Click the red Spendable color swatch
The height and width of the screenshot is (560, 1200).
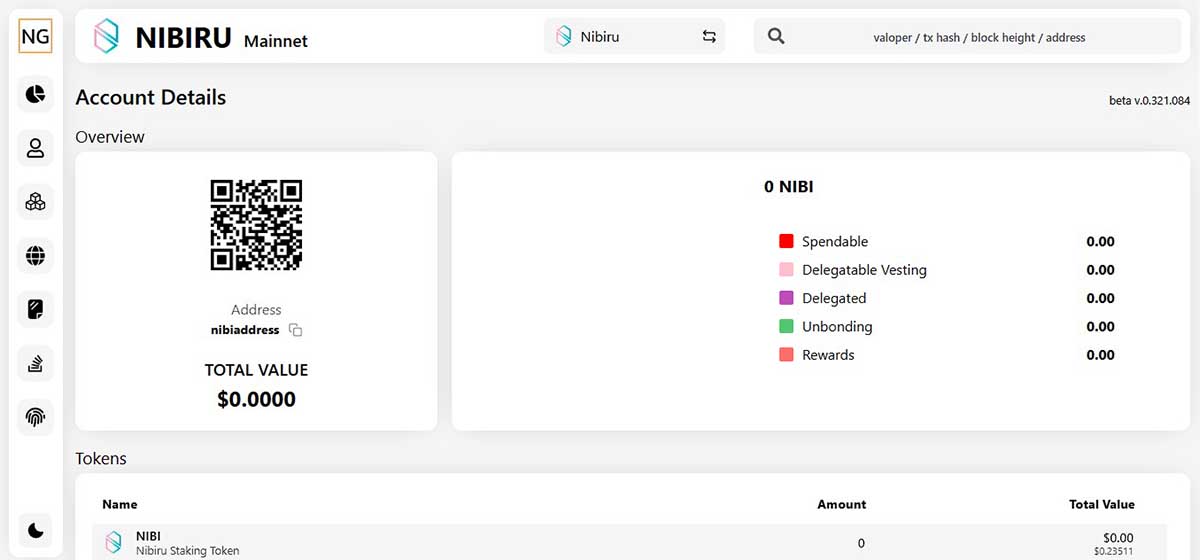pos(786,241)
